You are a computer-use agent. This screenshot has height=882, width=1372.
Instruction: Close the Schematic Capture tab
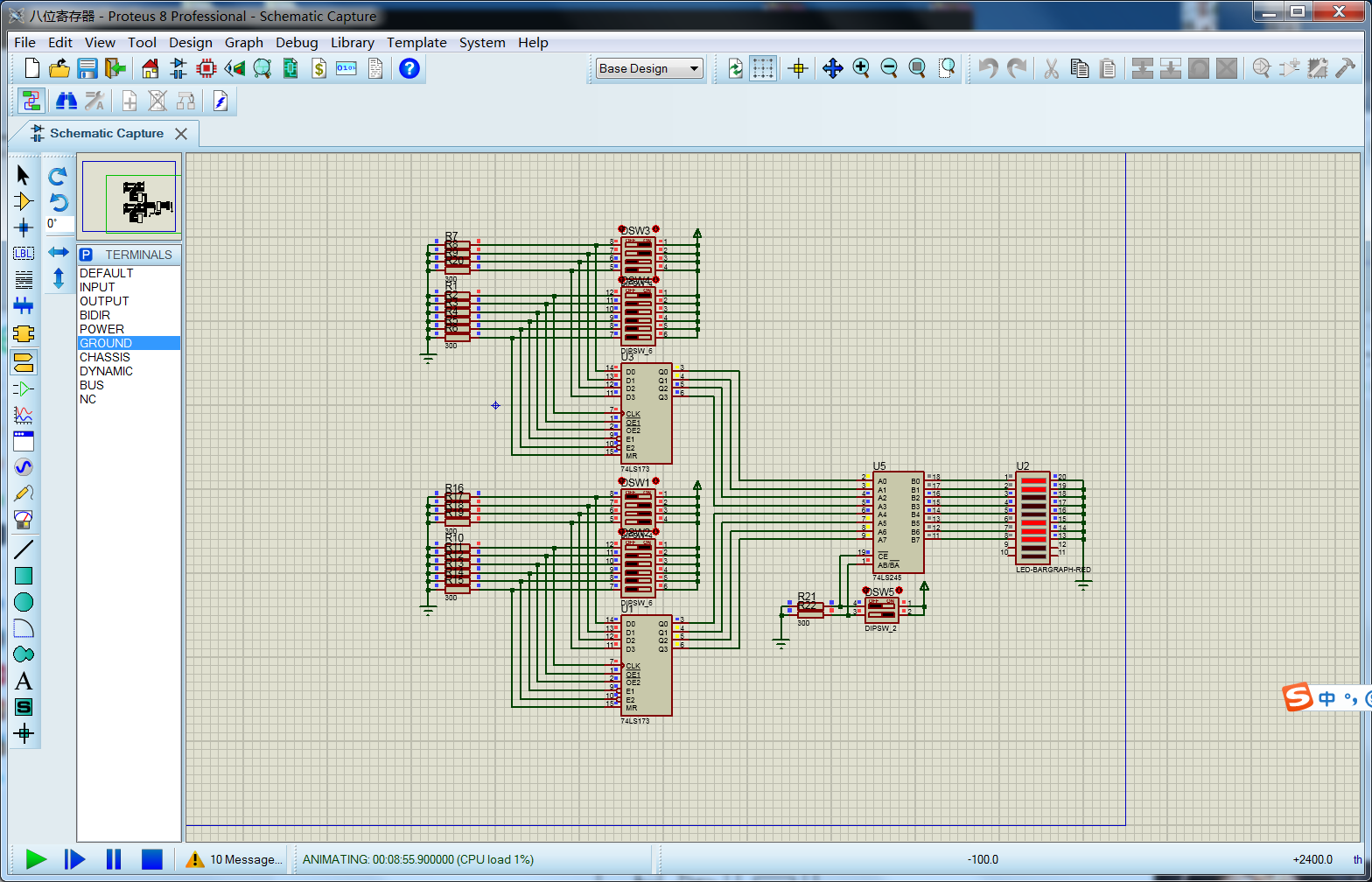(x=181, y=134)
